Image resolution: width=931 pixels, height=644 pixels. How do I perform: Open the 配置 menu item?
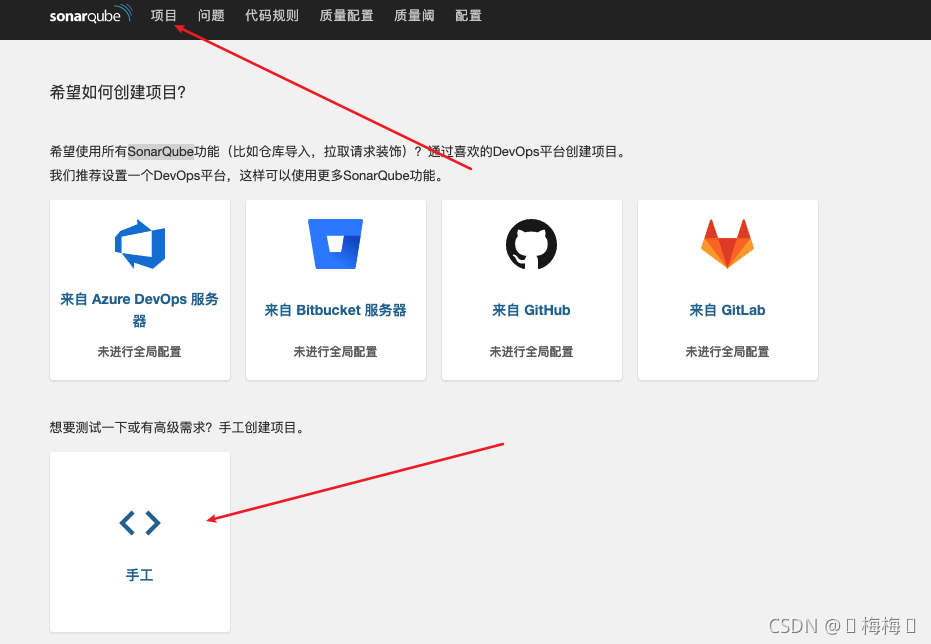(x=468, y=15)
